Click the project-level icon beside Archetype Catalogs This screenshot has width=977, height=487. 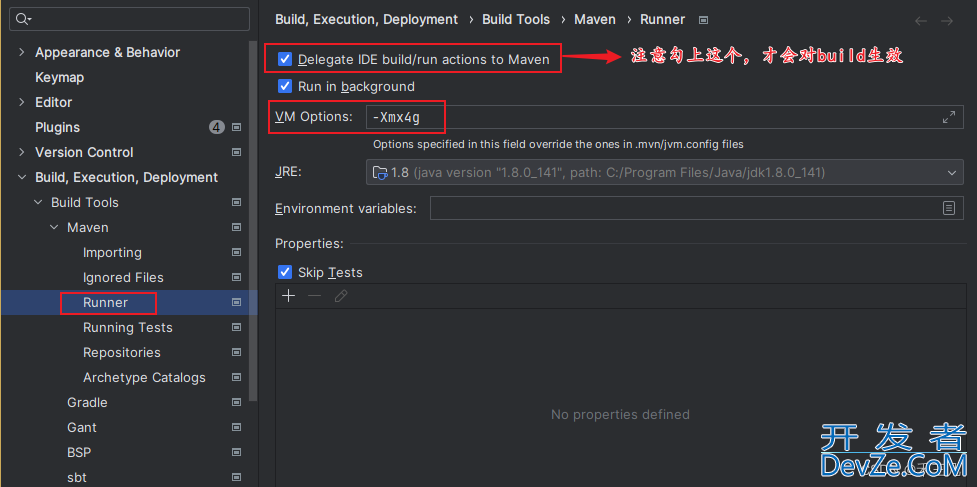coord(236,377)
